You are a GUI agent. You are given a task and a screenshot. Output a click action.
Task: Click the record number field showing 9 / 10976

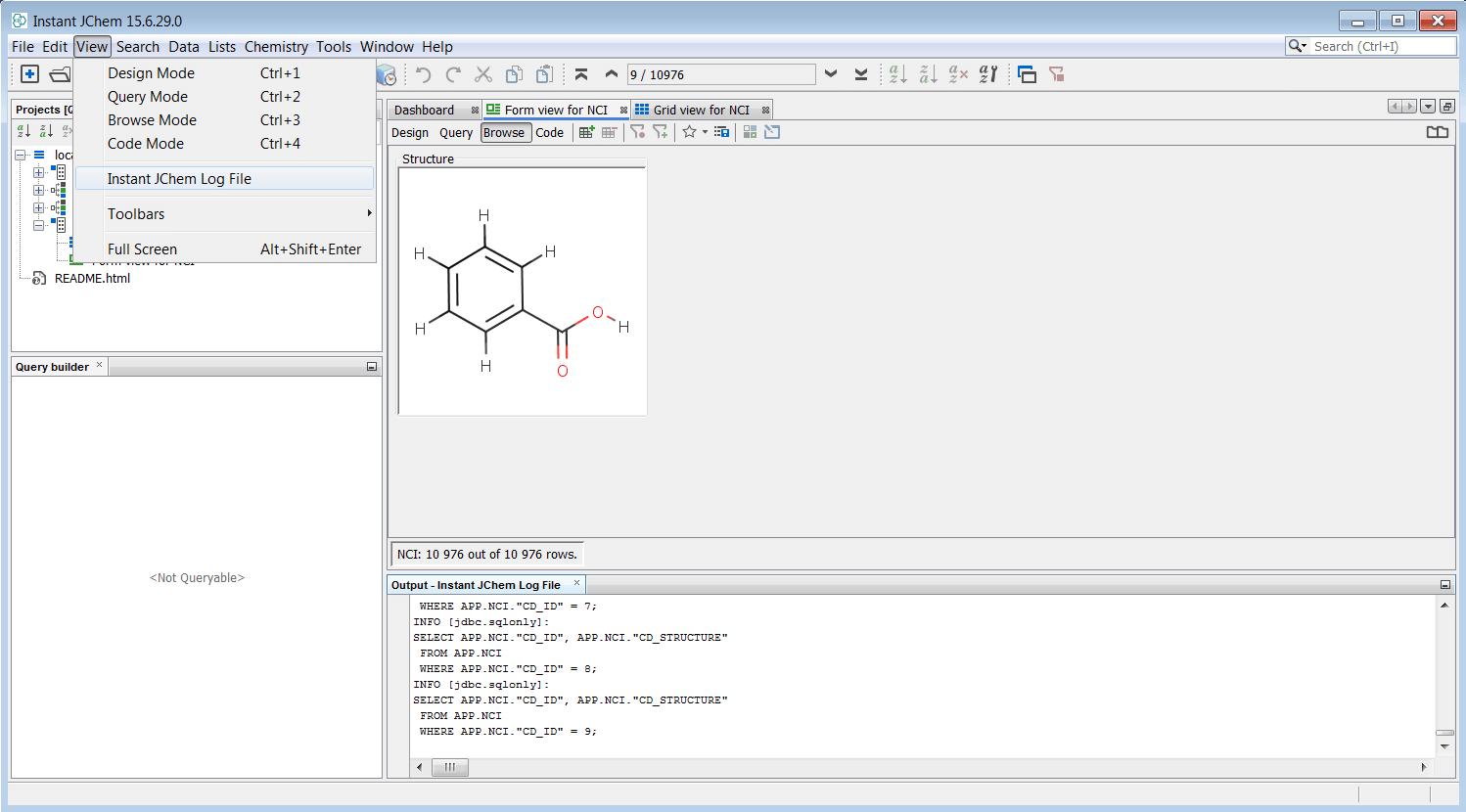[721, 73]
